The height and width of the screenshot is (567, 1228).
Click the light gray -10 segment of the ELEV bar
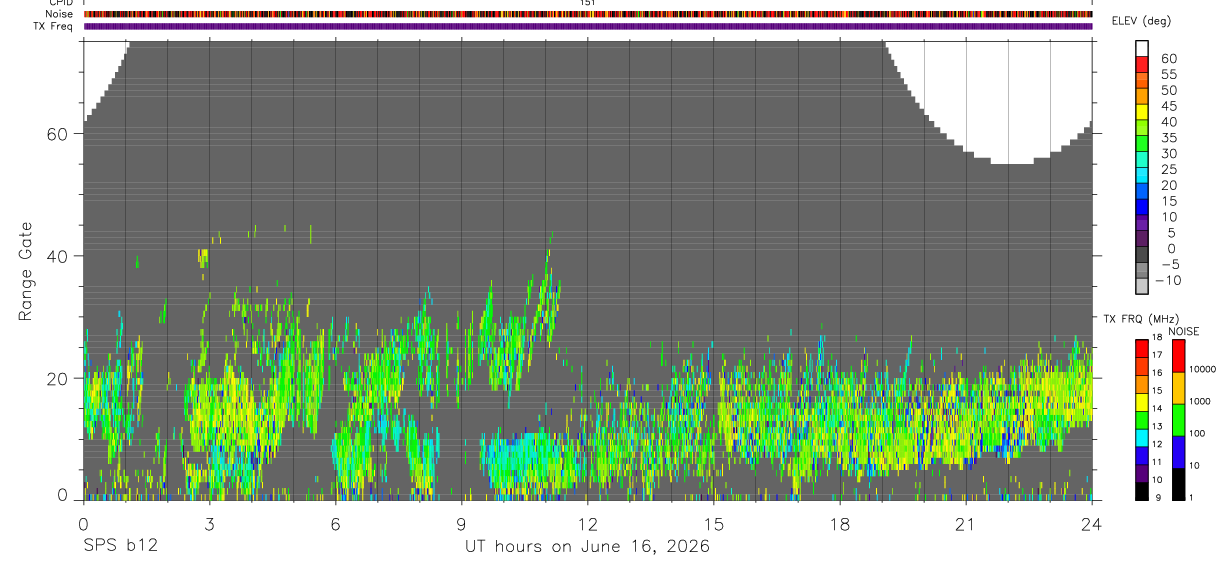[x=1142, y=287]
